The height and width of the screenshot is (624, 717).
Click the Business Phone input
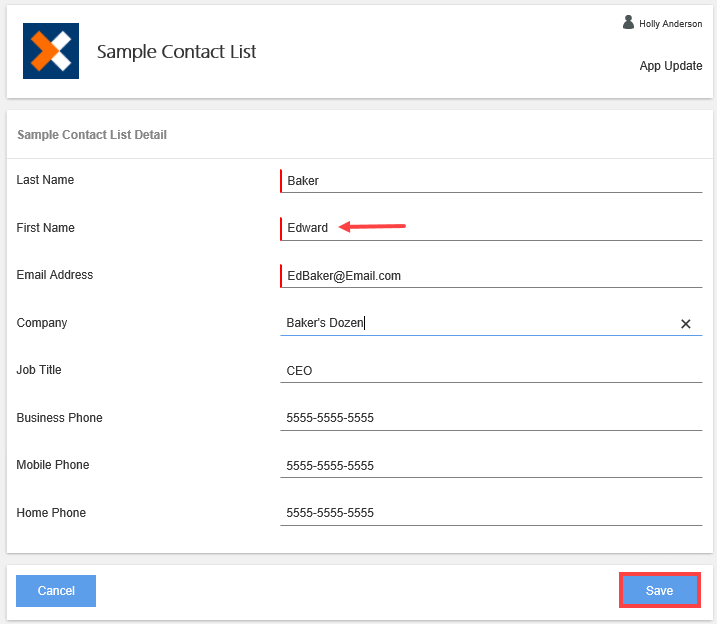pyautogui.click(x=490, y=418)
